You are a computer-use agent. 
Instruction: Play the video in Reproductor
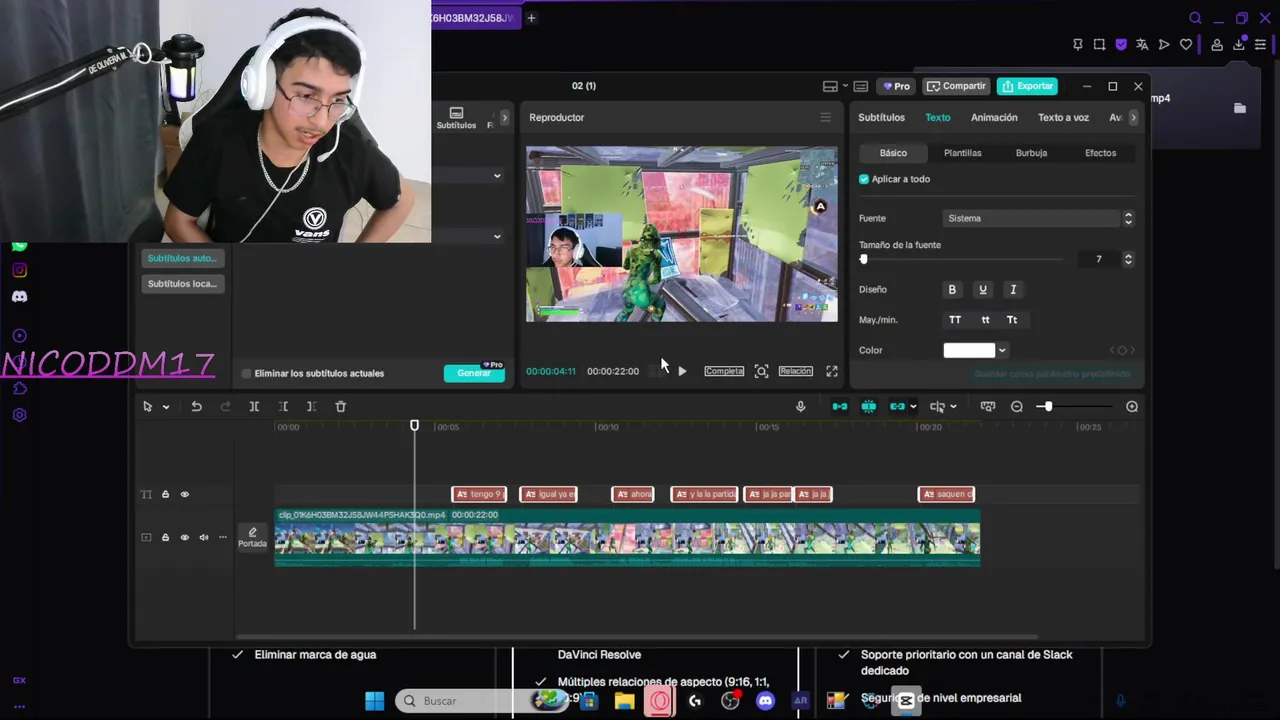coord(682,371)
